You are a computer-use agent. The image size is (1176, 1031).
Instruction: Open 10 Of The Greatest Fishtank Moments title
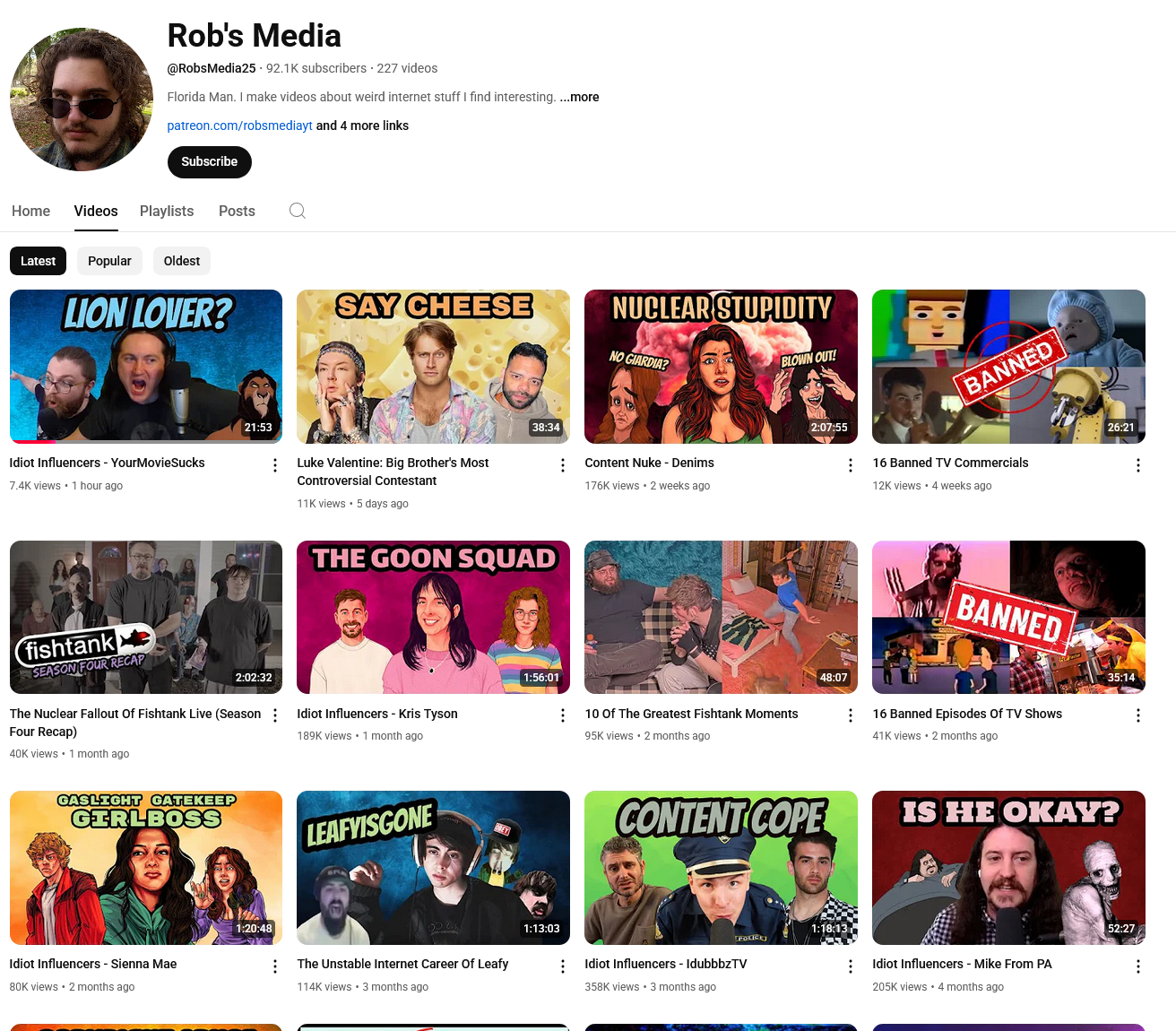(x=691, y=714)
